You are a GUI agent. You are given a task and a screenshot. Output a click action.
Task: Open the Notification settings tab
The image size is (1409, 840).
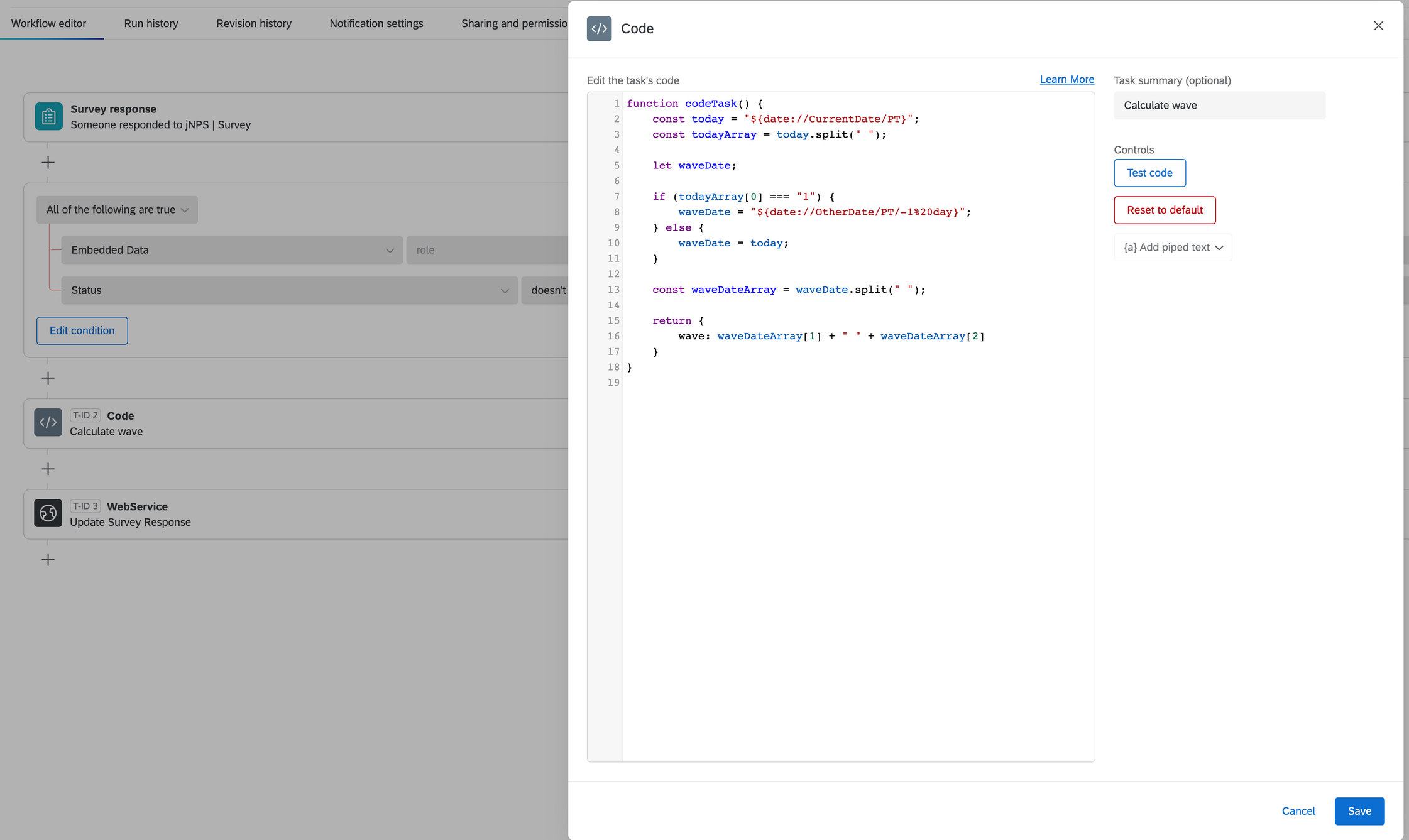pyautogui.click(x=376, y=23)
